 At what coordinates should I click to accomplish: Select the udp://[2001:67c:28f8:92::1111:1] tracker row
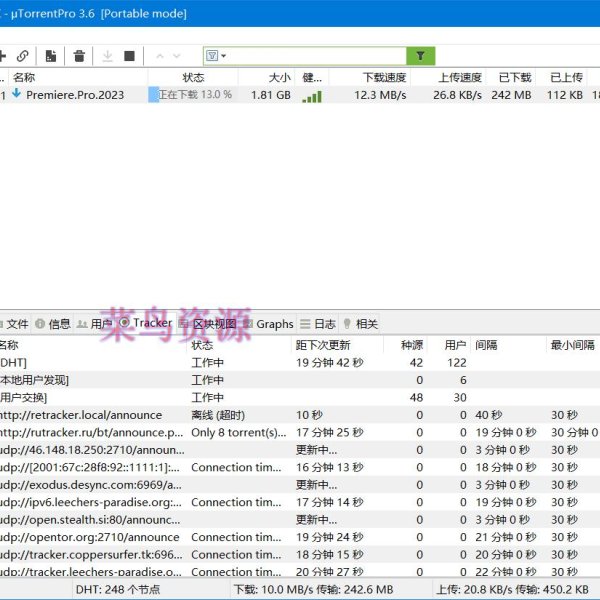[300, 467]
